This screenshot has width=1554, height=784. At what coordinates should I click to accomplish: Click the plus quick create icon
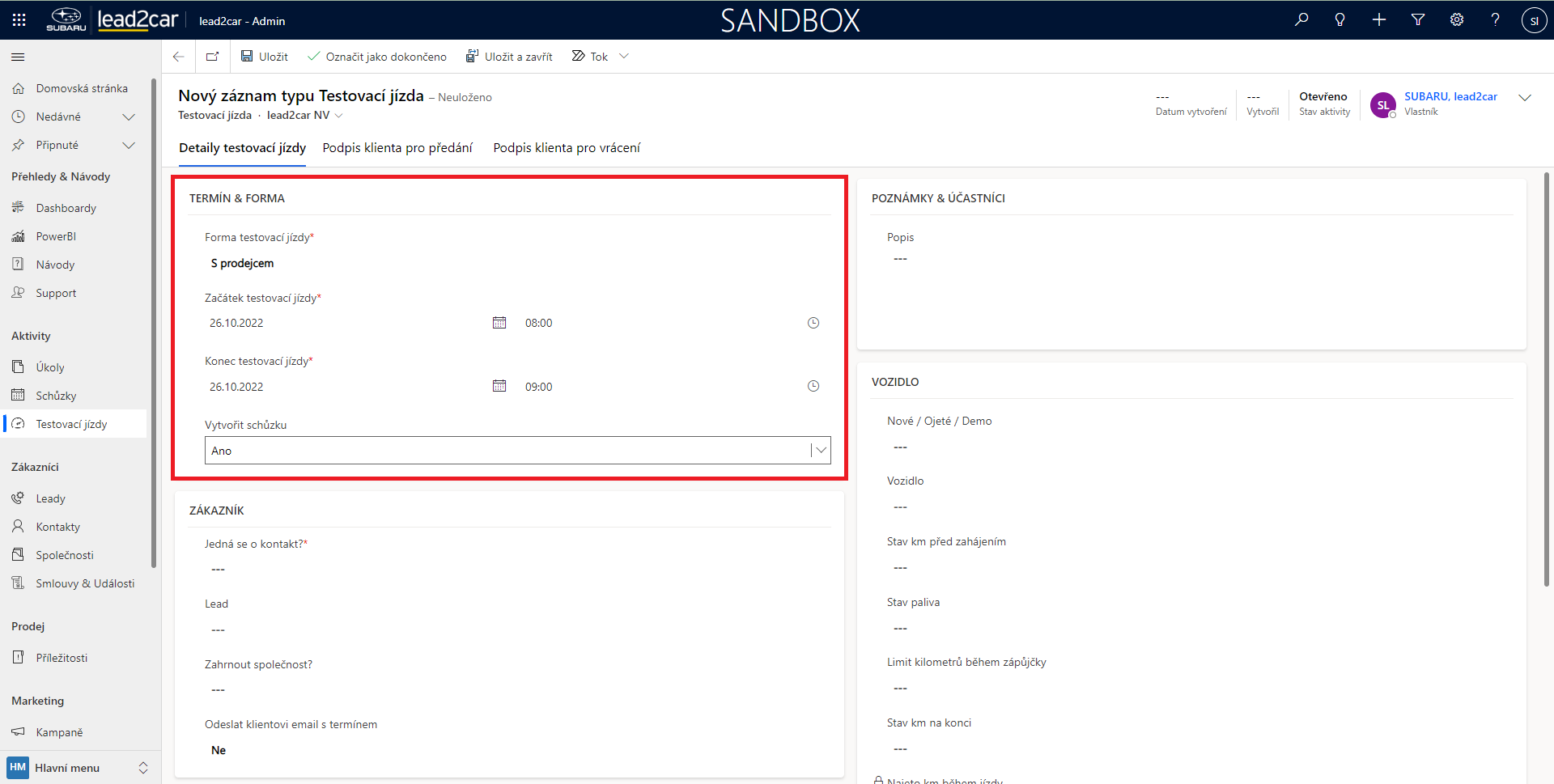pos(1379,20)
